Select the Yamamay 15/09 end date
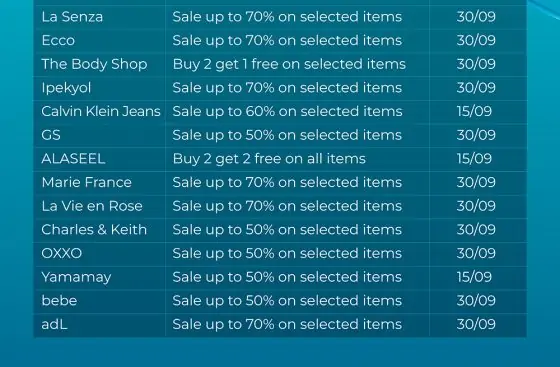 tap(474, 277)
